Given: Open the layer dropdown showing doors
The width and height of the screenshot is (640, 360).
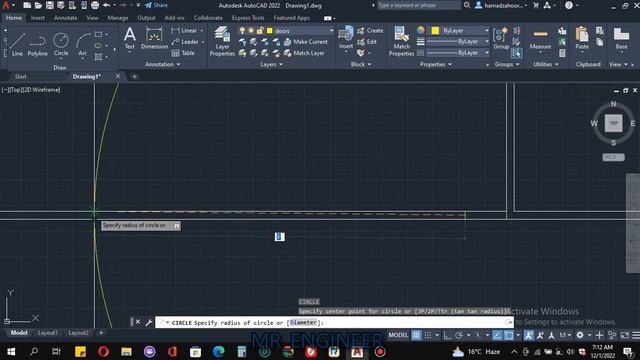Looking at the screenshot, I should (286, 31).
